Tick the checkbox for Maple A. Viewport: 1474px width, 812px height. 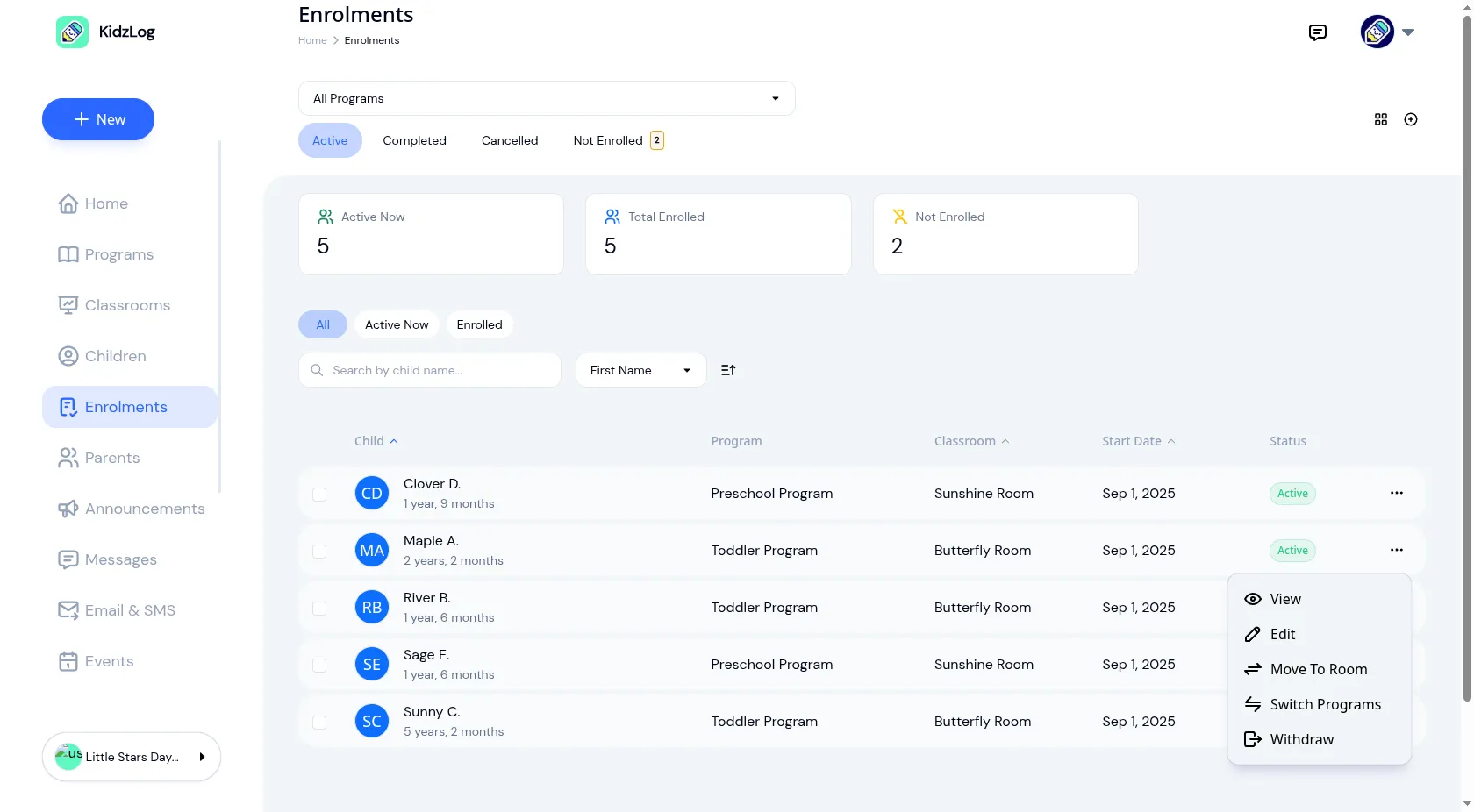click(x=319, y=552)
